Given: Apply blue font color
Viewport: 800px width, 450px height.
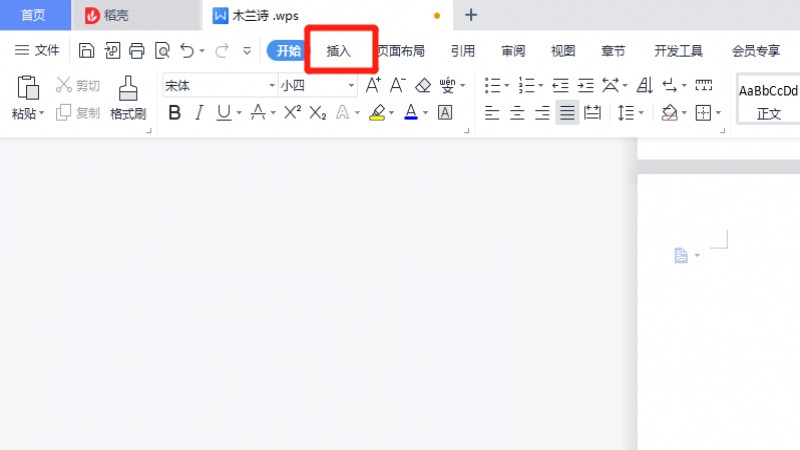Looking at the screenshot, I should coord(411,112).
